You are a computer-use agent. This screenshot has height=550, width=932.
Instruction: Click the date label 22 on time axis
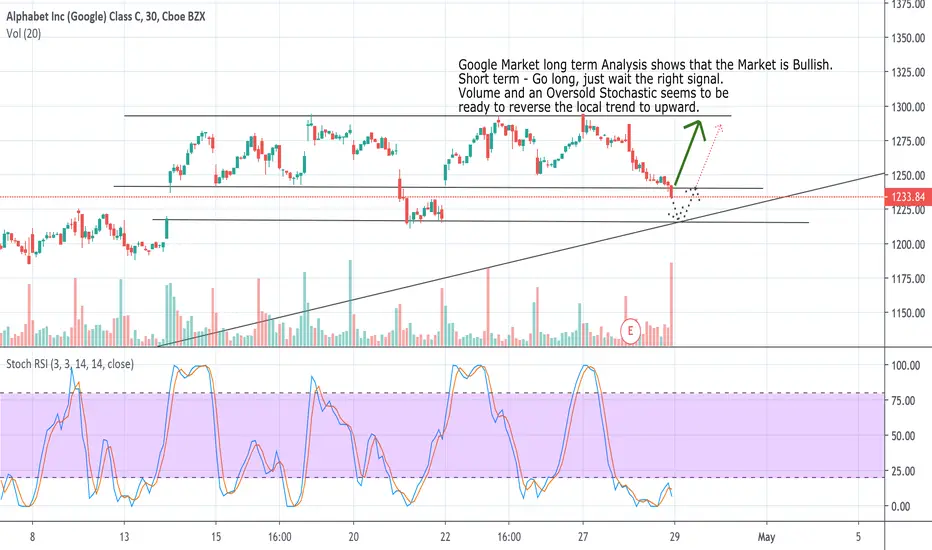tap(445, 537)
